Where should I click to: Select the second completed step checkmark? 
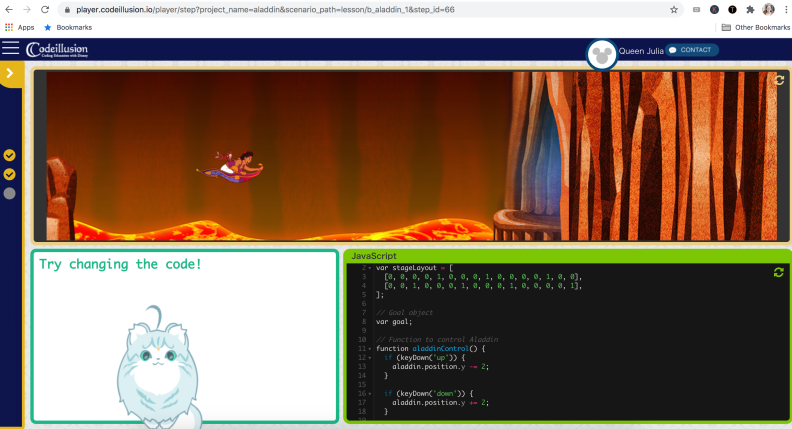[10, 174]
